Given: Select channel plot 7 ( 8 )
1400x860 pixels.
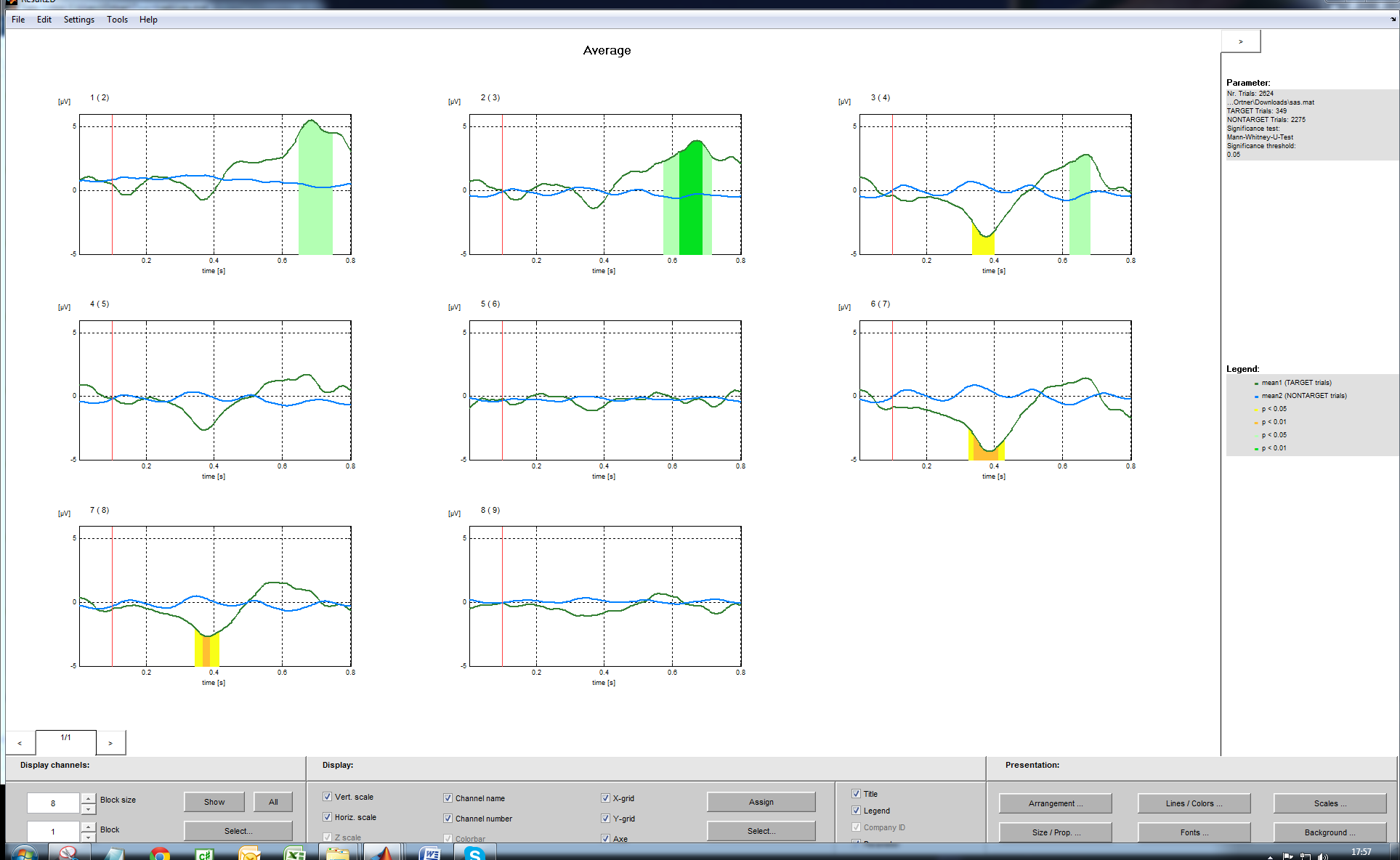Looking at the screenshot, I should click(215, 596).
